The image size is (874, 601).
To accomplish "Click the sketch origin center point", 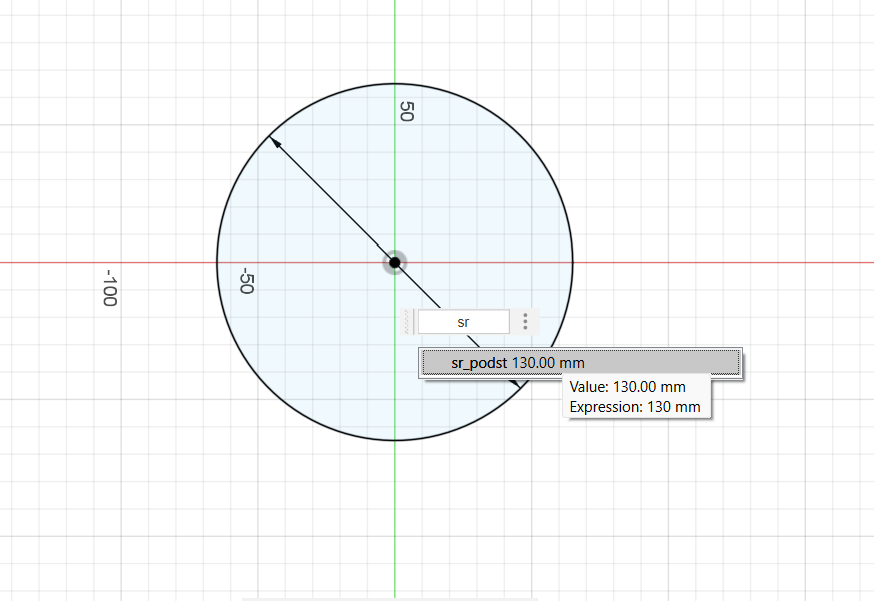I will [395, 262].
